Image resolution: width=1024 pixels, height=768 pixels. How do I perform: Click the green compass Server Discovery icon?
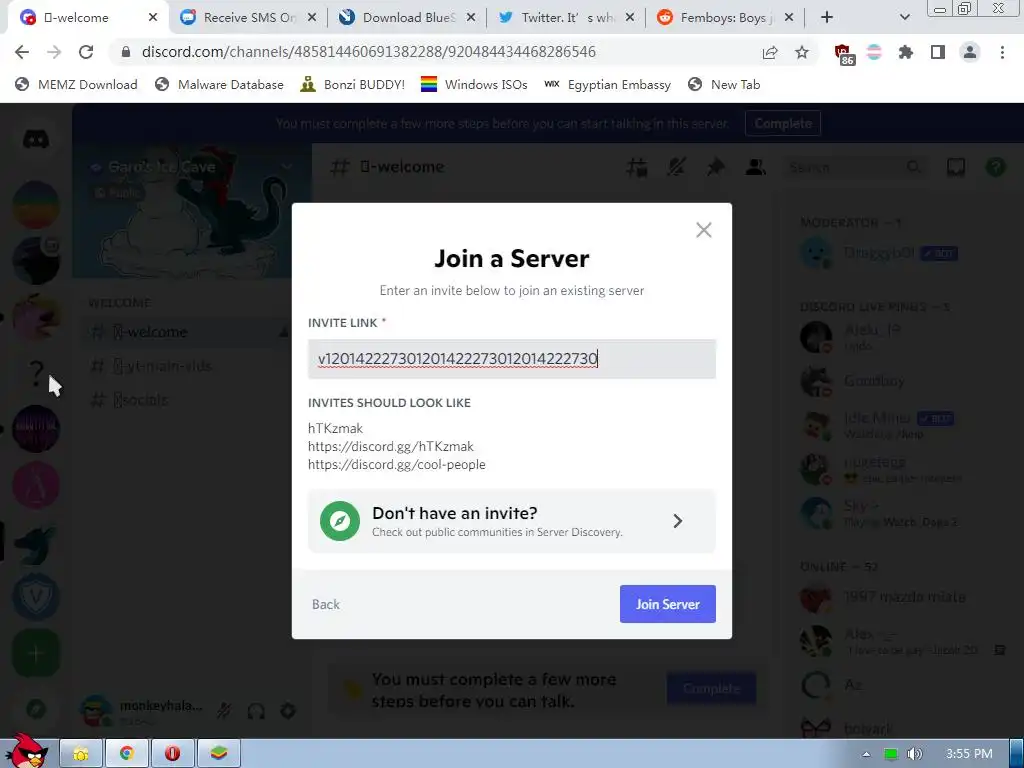coord(340,521)
